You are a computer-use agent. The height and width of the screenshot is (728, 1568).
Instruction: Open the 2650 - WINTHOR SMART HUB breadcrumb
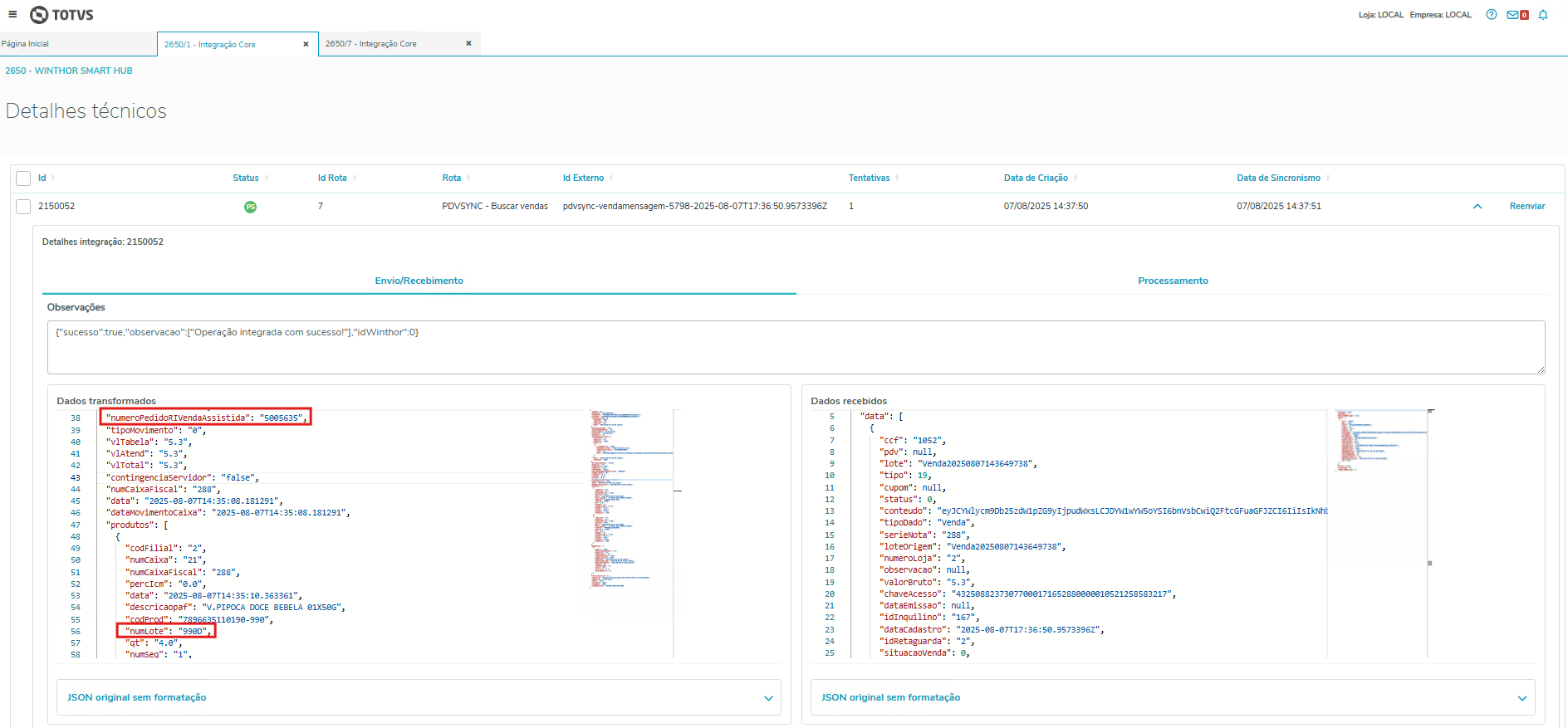[x=69, y=71]
